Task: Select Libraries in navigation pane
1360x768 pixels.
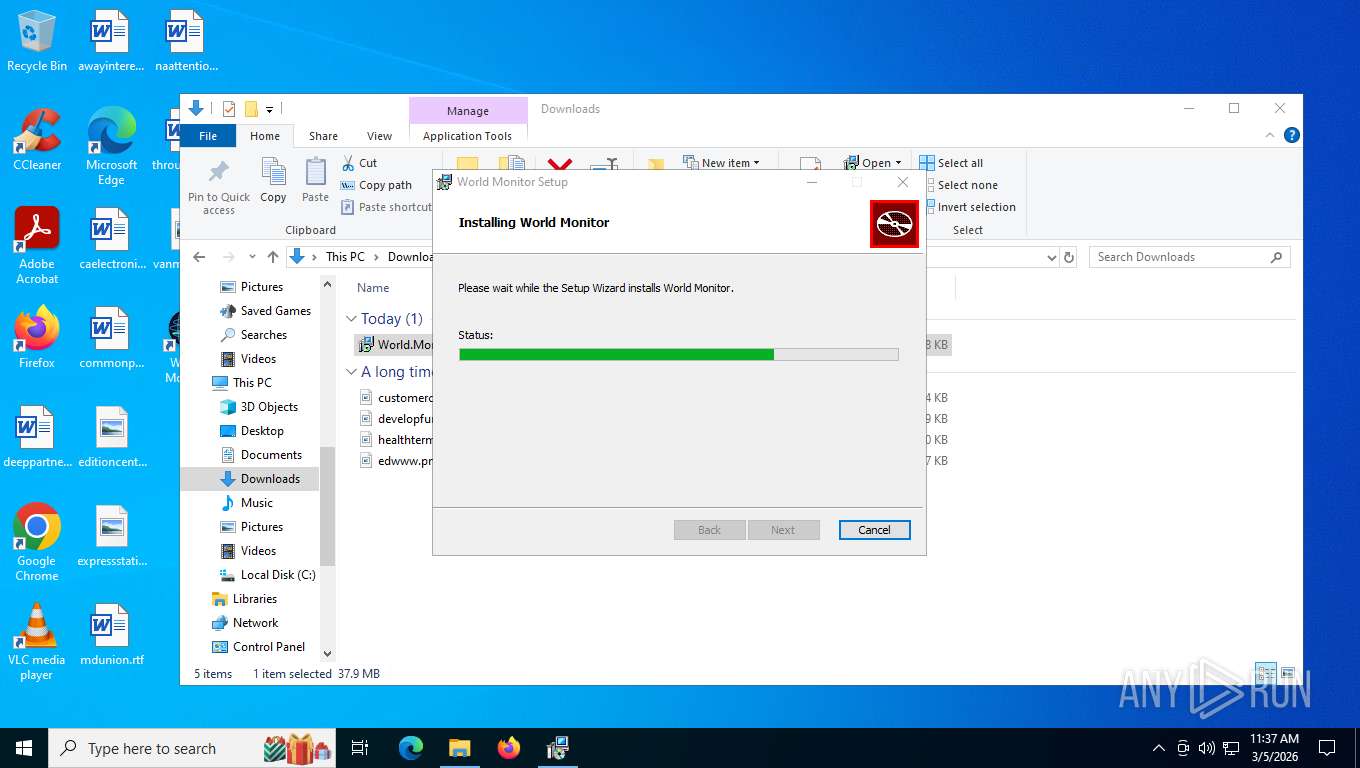Action: [x=244, y=599]
